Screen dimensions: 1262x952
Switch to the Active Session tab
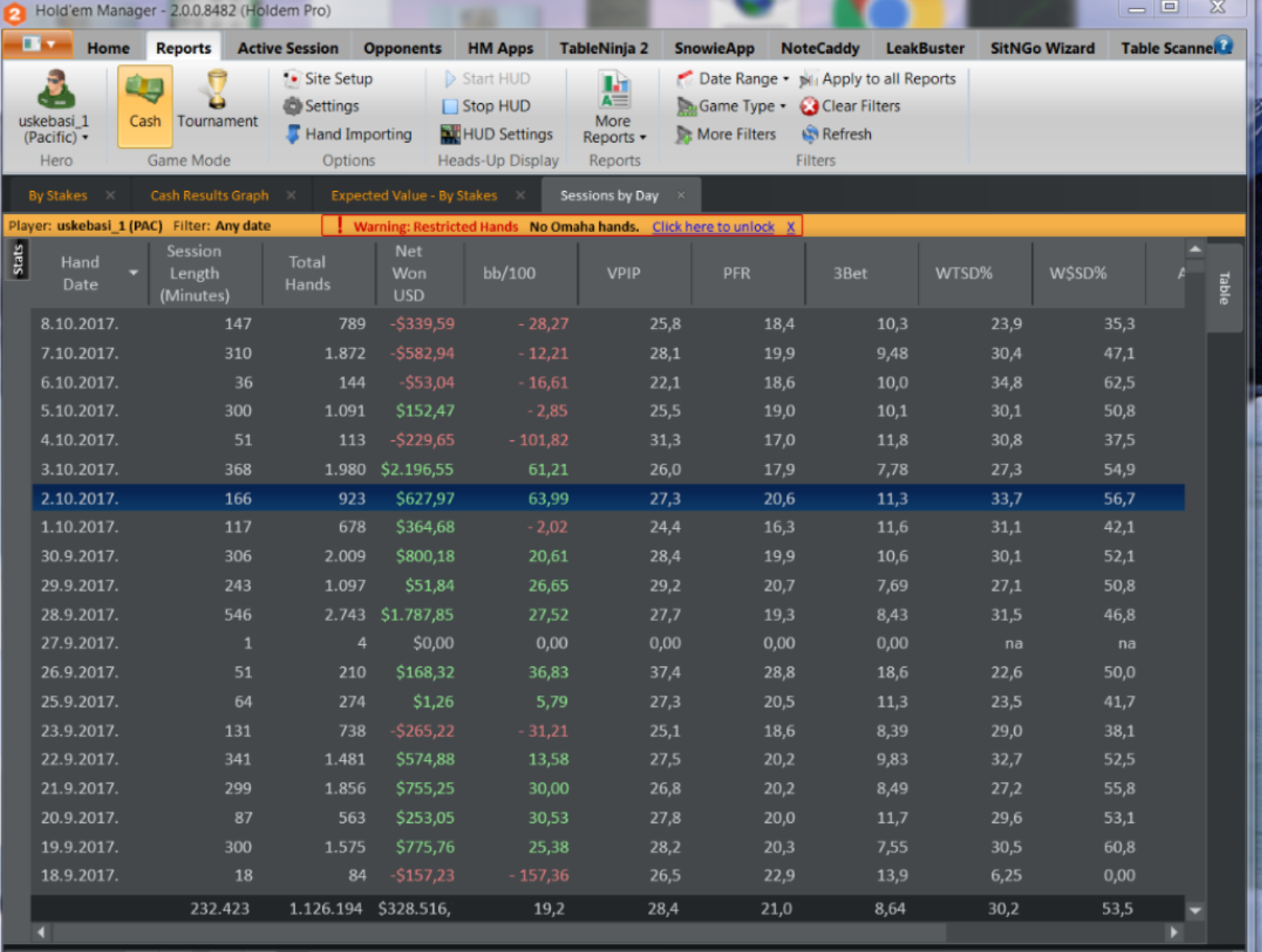click(288, 48)
